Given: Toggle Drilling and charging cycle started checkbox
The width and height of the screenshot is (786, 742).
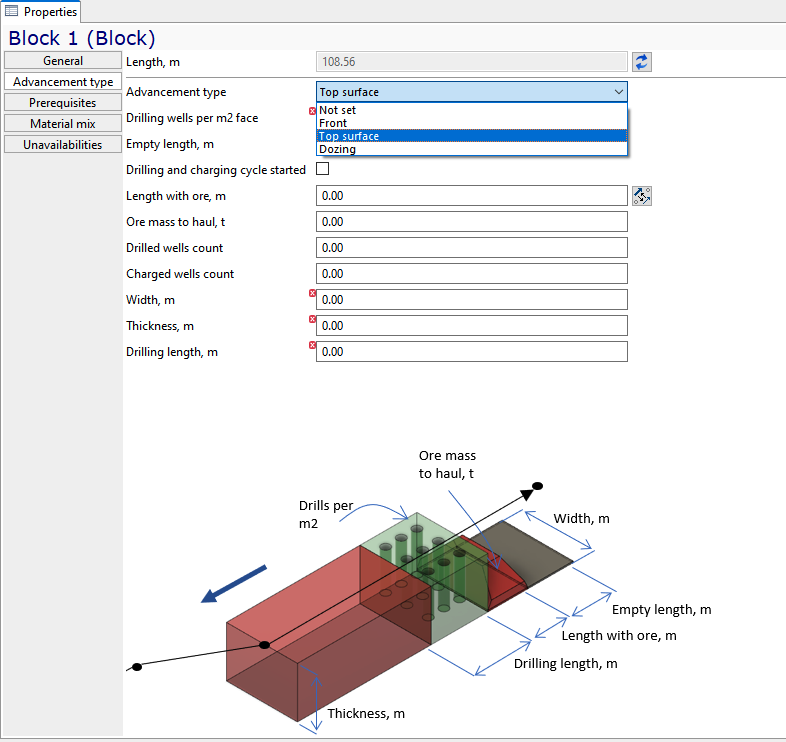Looking at the screenshot, I should click(323, 169).
